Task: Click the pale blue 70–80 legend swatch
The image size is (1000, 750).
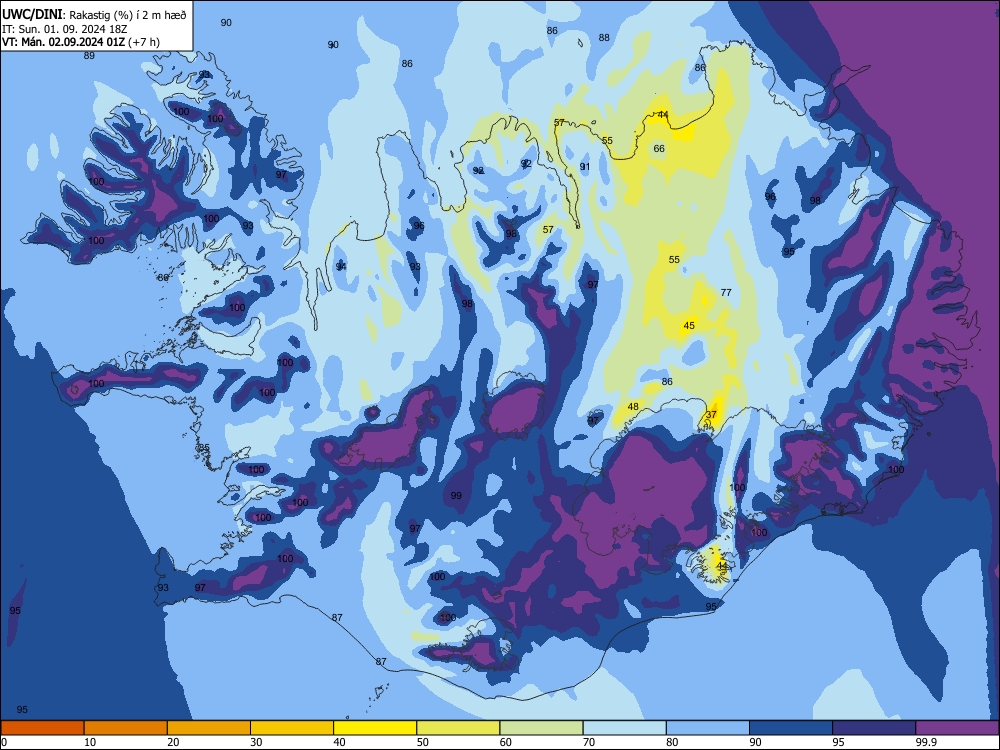Action: [x=624, y=728]
